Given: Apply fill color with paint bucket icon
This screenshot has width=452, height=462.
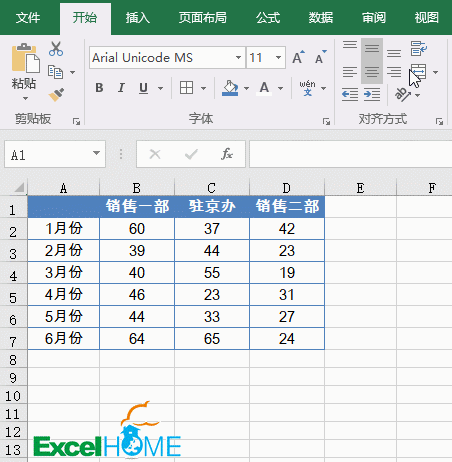Looking at the screenshot, I should (x=230, y=88).
